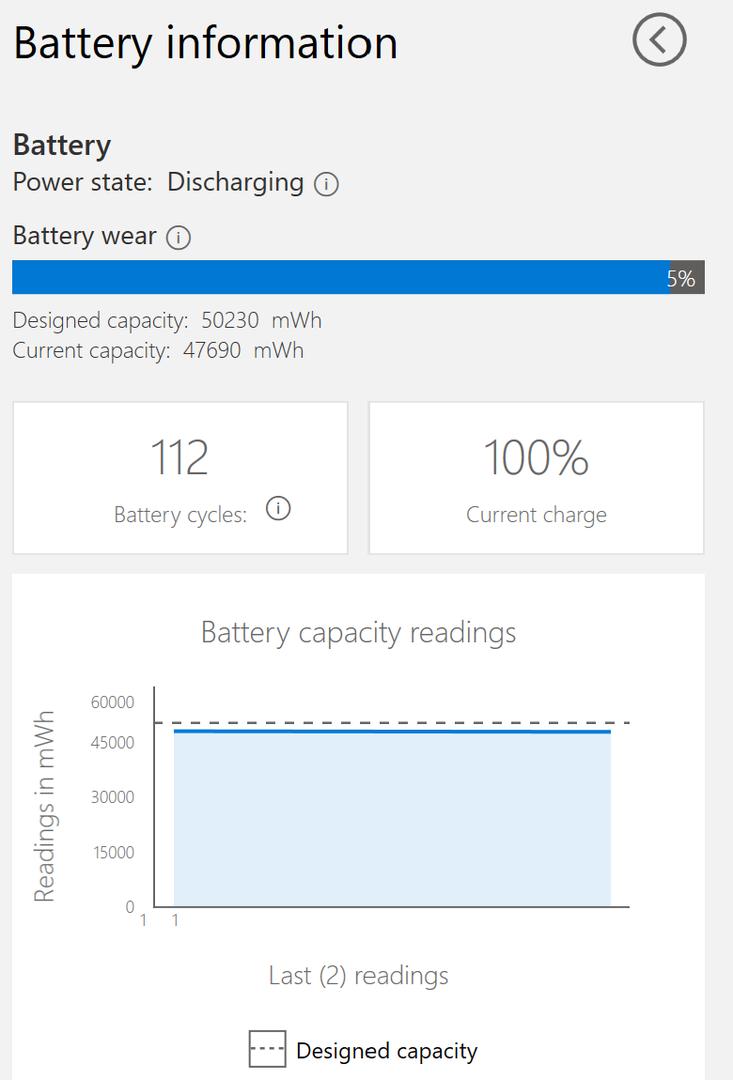
Task: Click the Designed capacity 50230 mWh text
Action: point(167,320)
